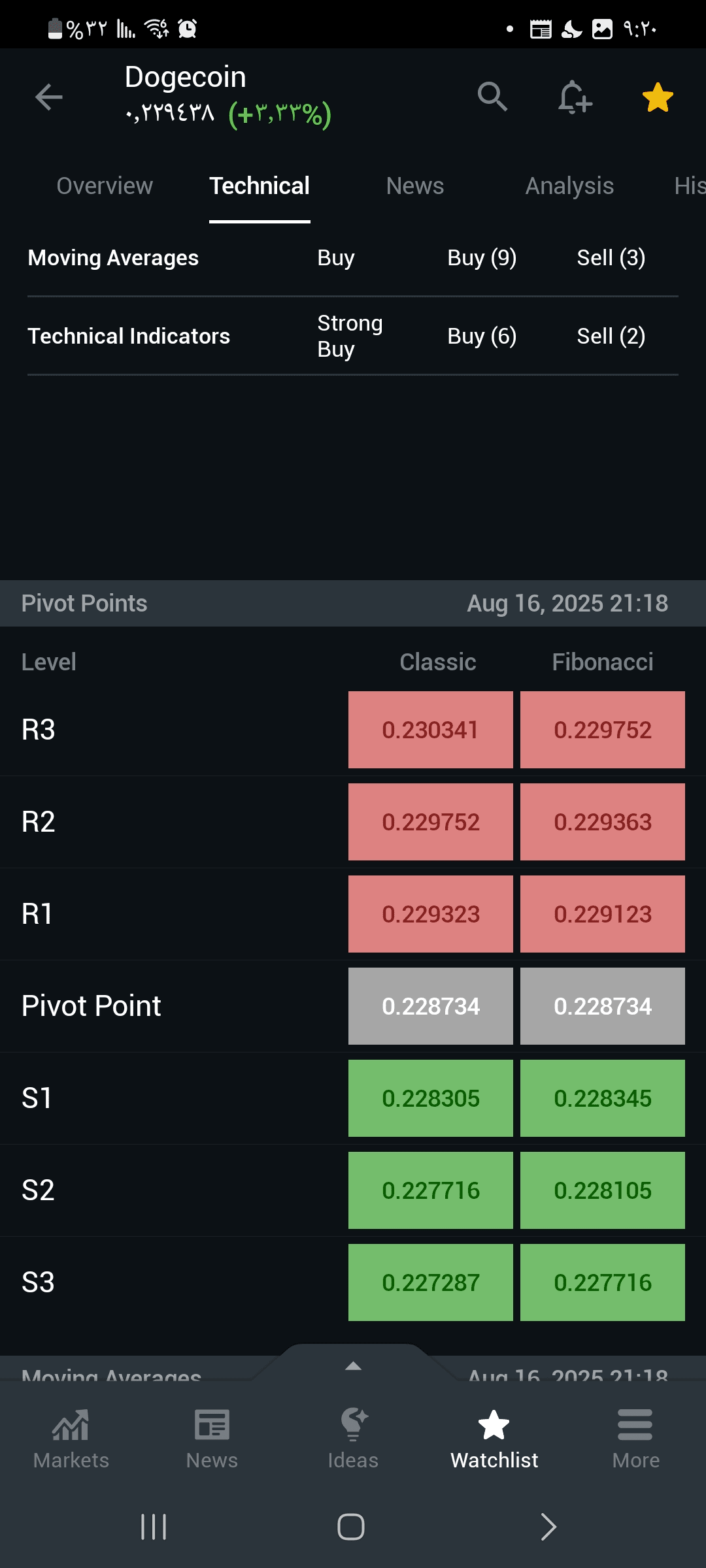The width and height of the screenshot is (706, 1568).
Task: Open the More menu in bottom navigation
Action: [x=635, y=1439]
